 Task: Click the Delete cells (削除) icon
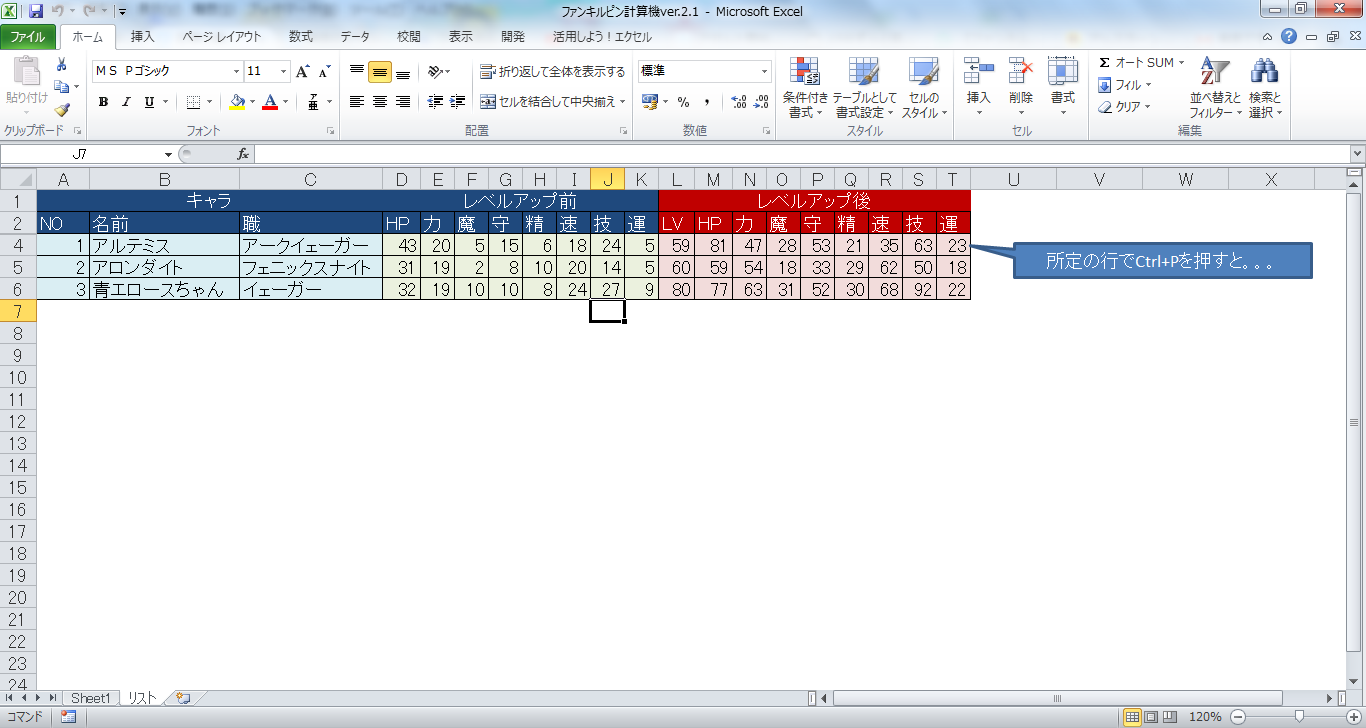[1021, 72]
